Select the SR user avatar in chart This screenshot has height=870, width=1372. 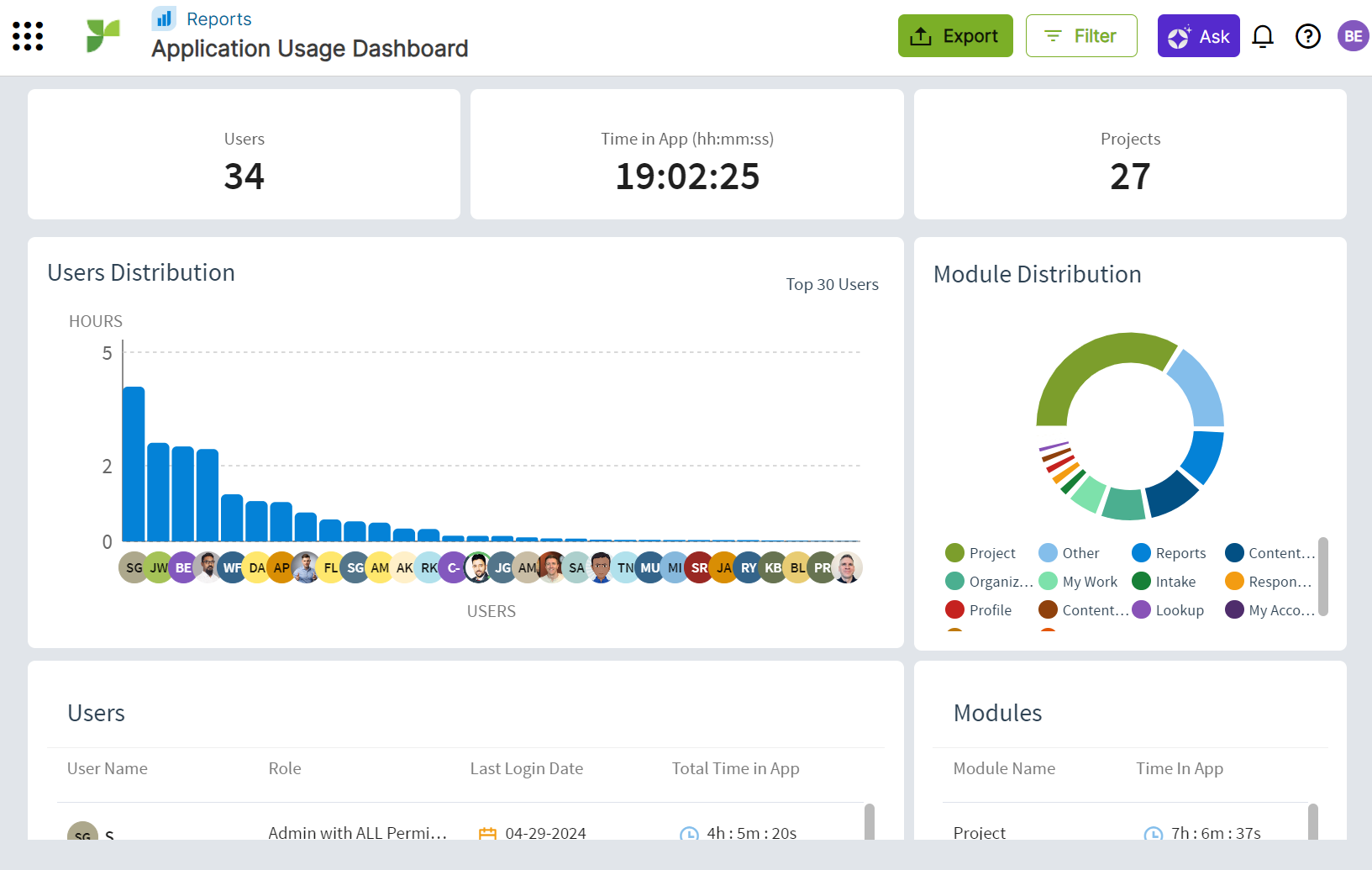tap(699, 567)
